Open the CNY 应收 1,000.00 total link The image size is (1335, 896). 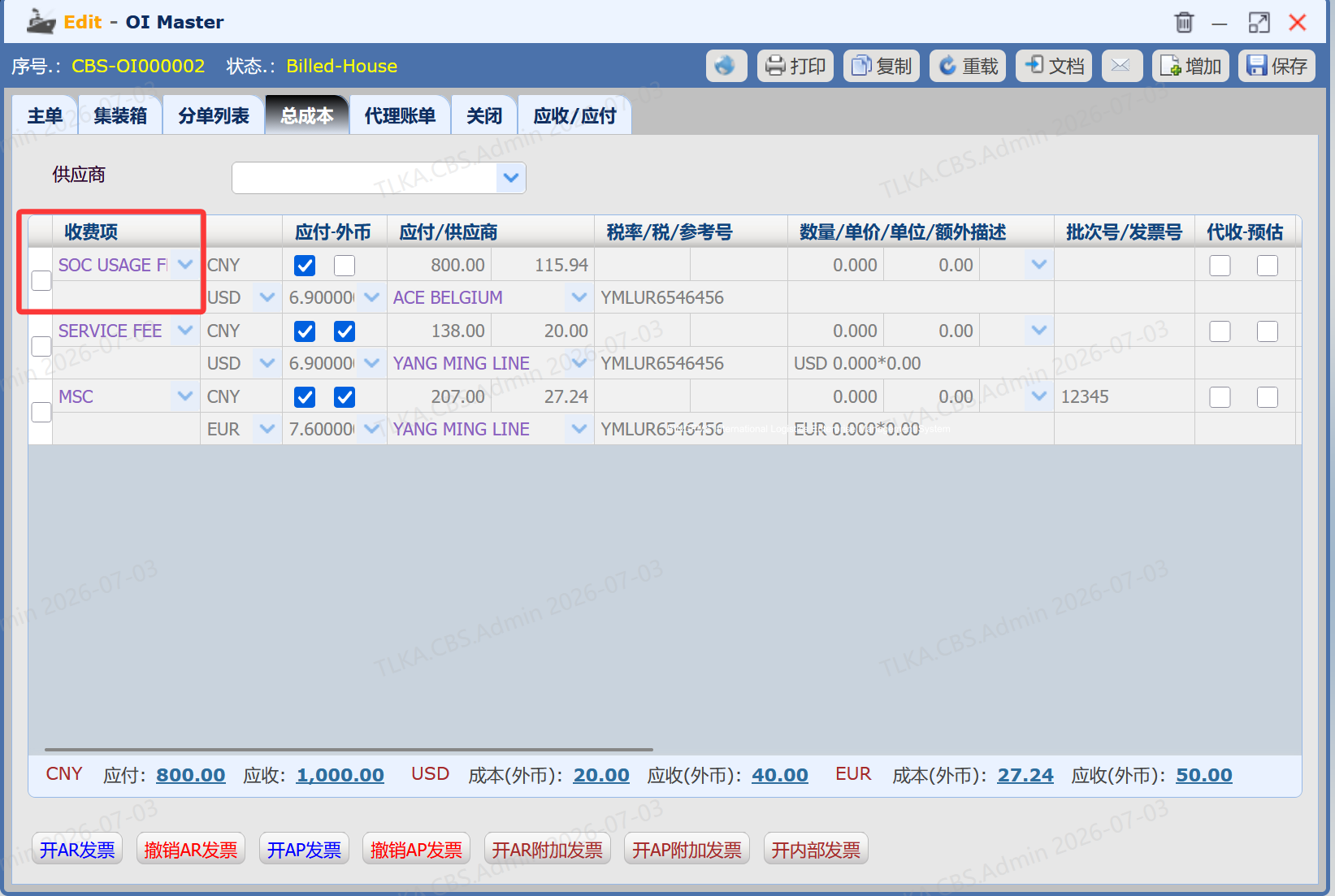point(340,775)
